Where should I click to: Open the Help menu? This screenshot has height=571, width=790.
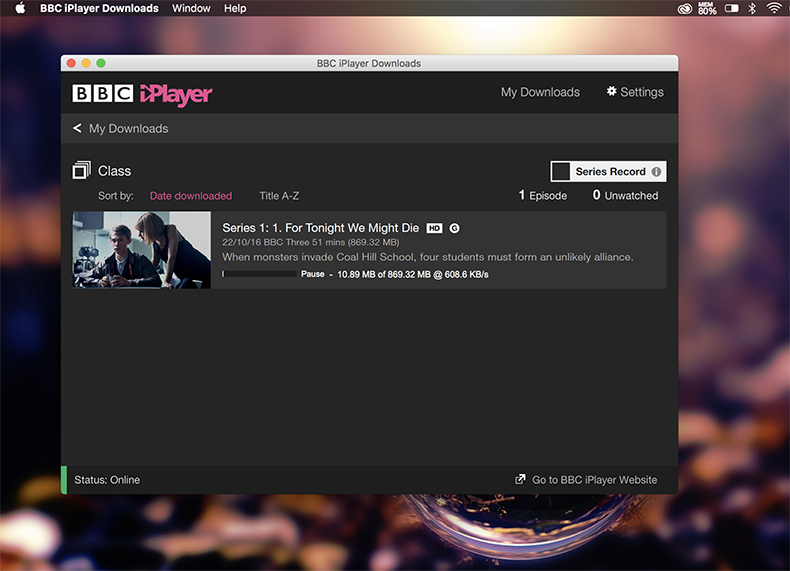235,8
